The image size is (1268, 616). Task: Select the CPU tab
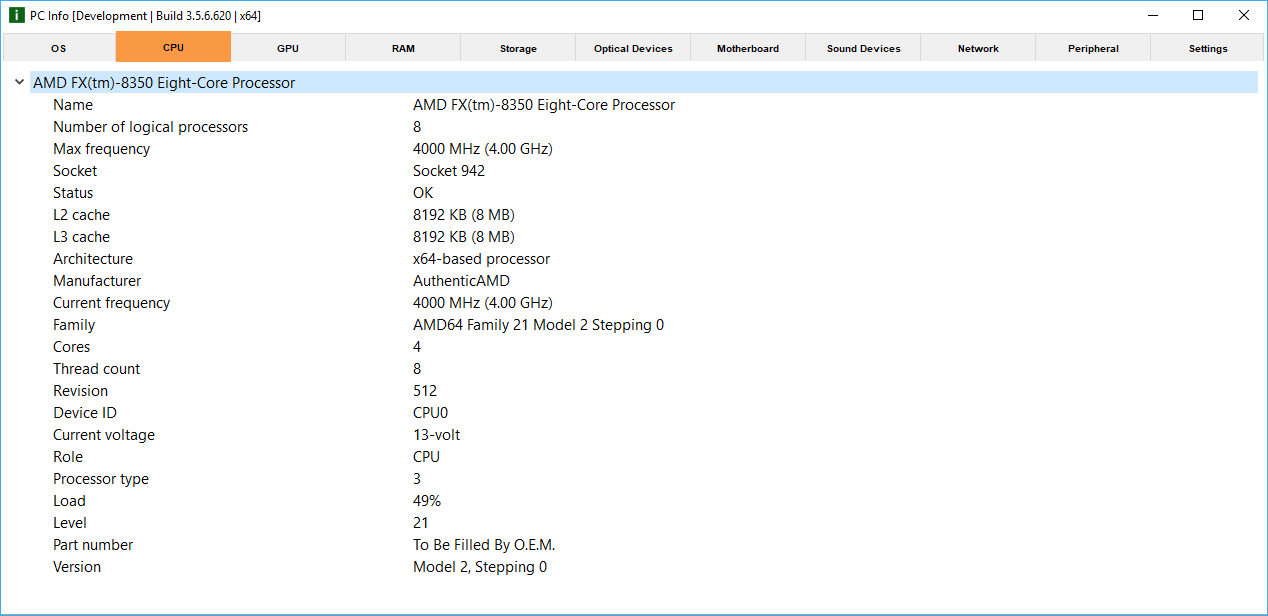[173, 47]
